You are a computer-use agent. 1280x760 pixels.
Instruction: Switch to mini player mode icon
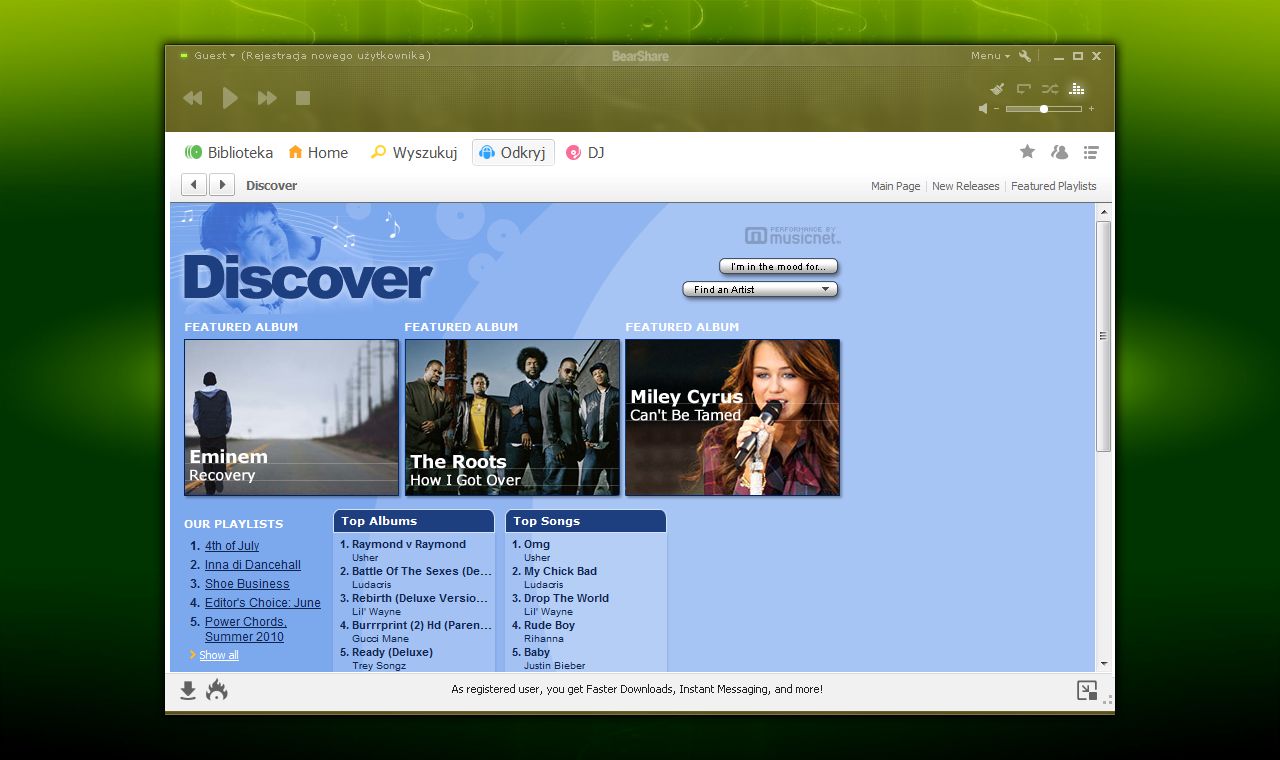tap(1087, 690)
